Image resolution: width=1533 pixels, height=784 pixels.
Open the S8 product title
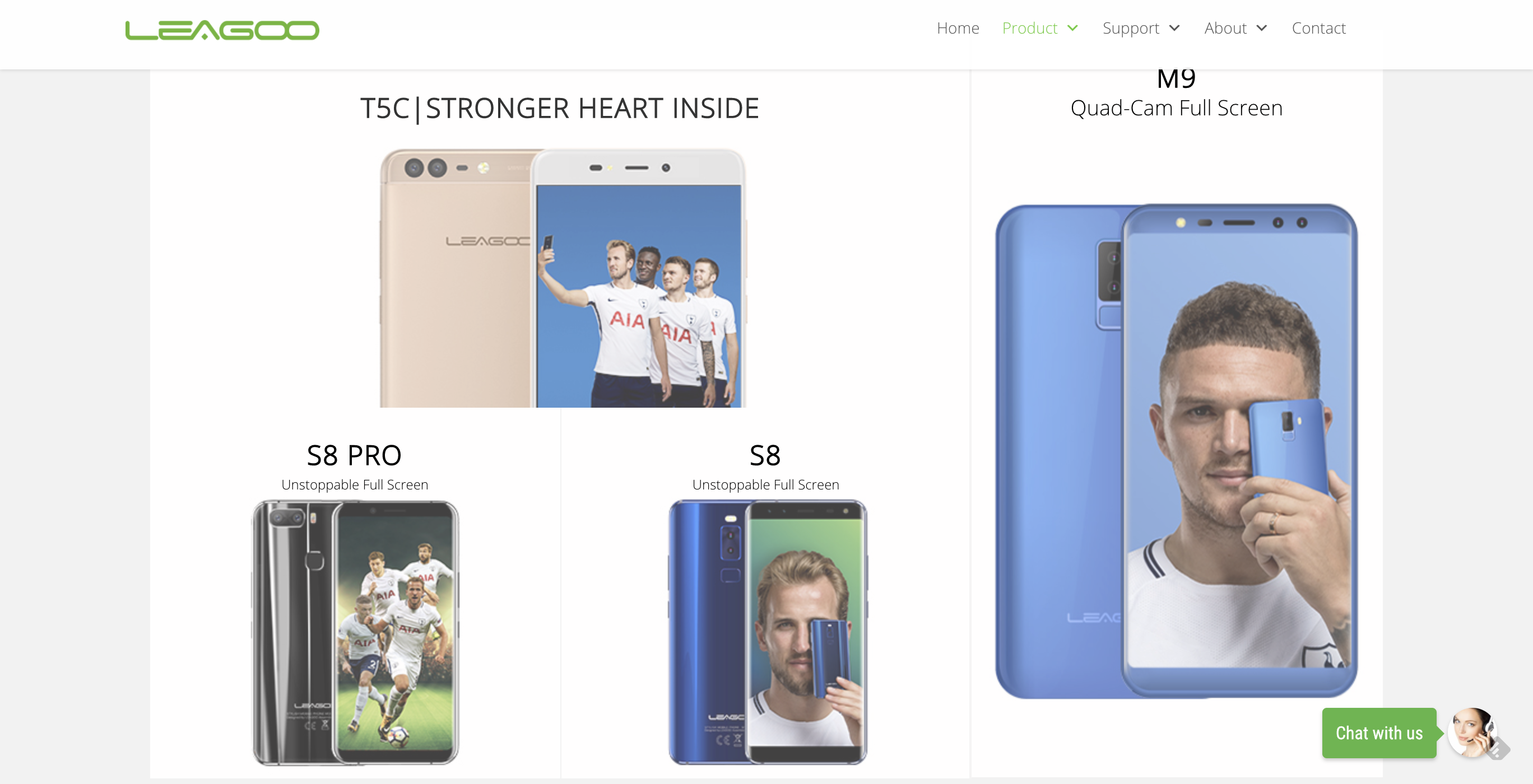pos(765,456)
